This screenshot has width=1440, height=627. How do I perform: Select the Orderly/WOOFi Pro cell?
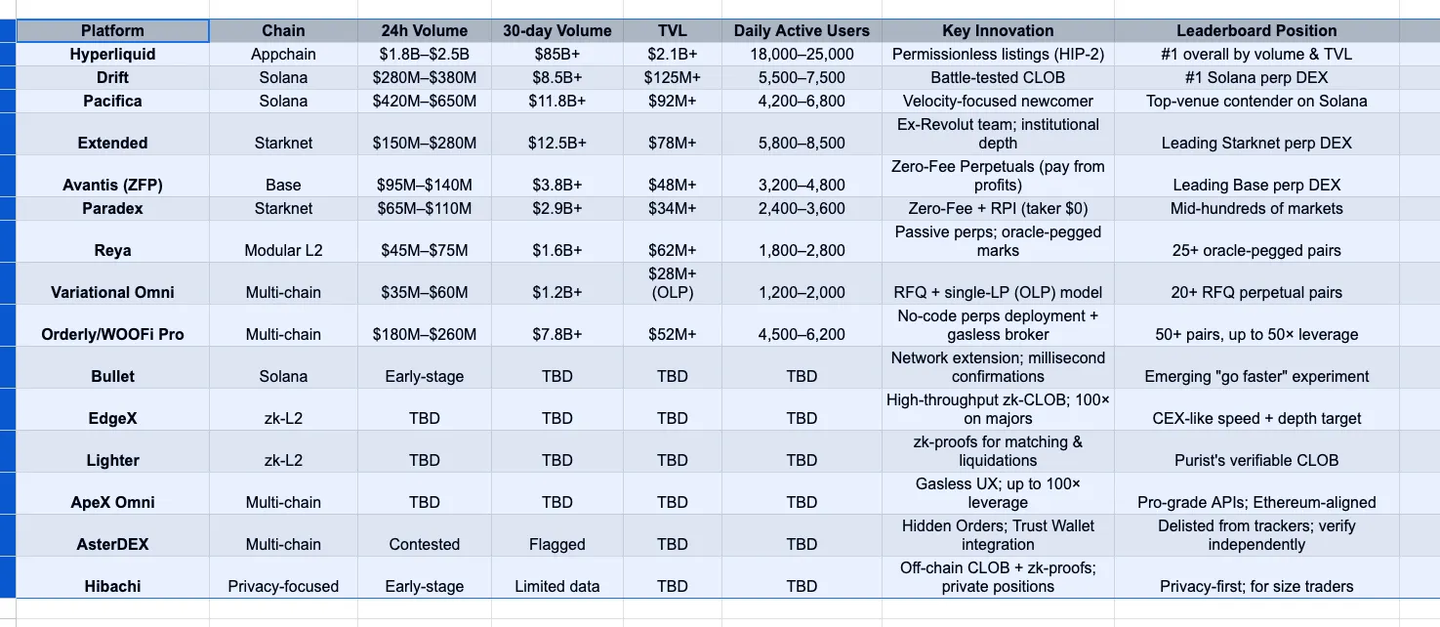click(112, 334)
